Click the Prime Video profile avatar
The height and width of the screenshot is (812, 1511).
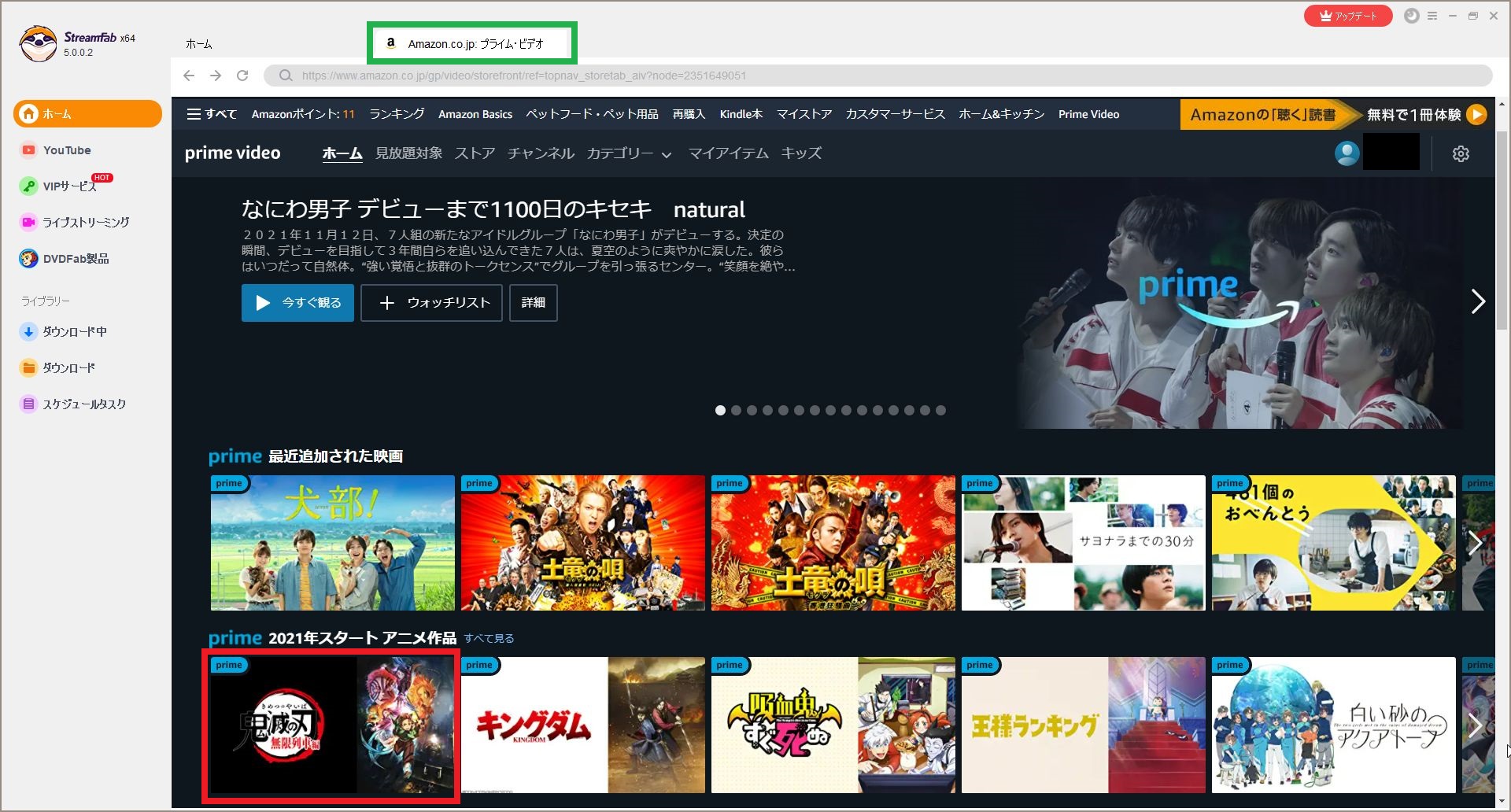point(1347,153)
